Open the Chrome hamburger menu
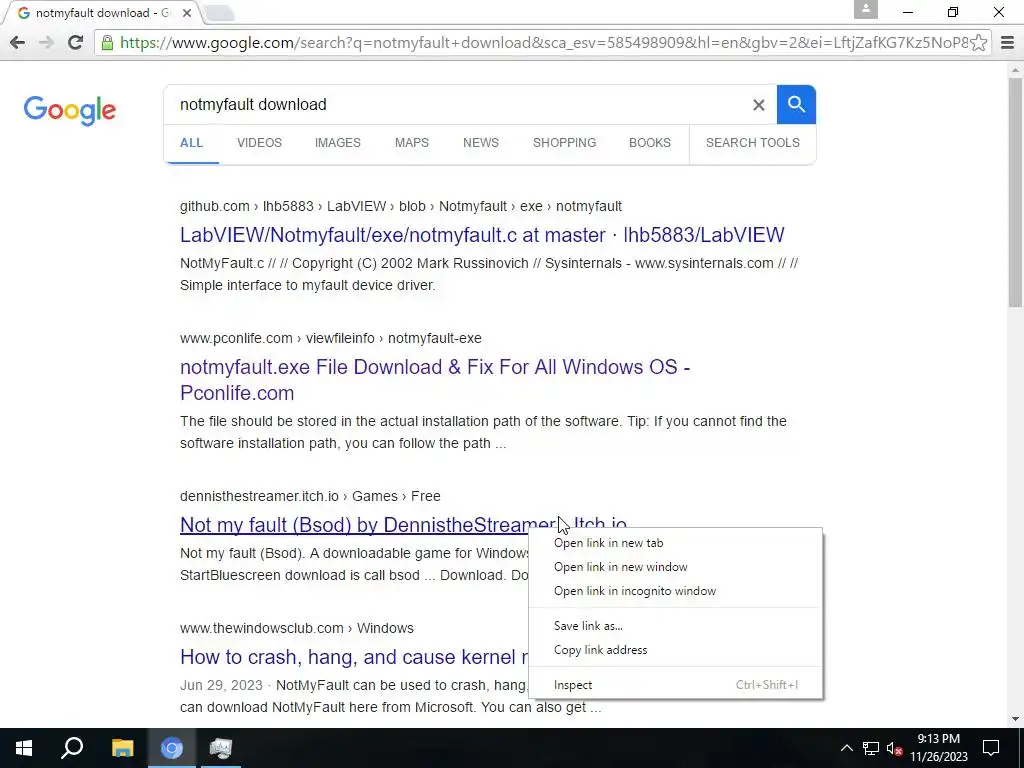Image resolution: width=1024 pixels, height=768 pixels. point(1008,43)
